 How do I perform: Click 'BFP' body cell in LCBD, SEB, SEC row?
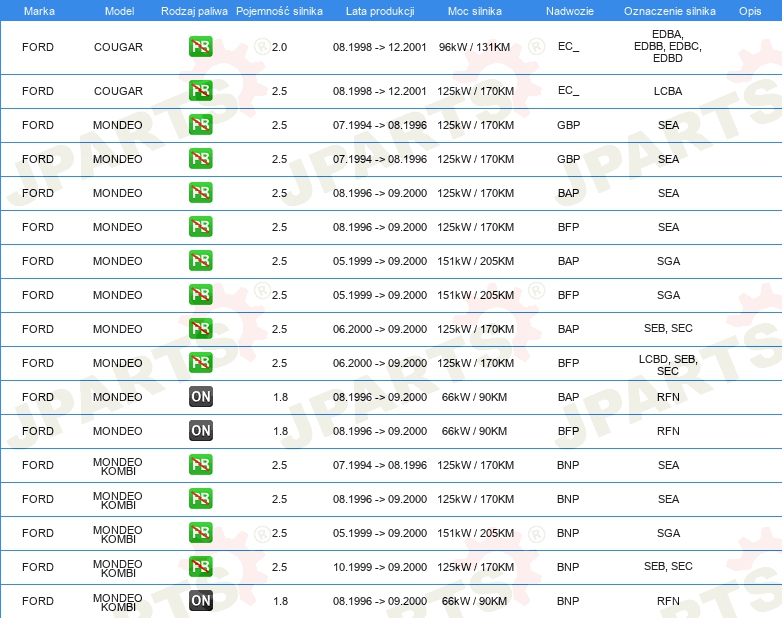point(568,363)
